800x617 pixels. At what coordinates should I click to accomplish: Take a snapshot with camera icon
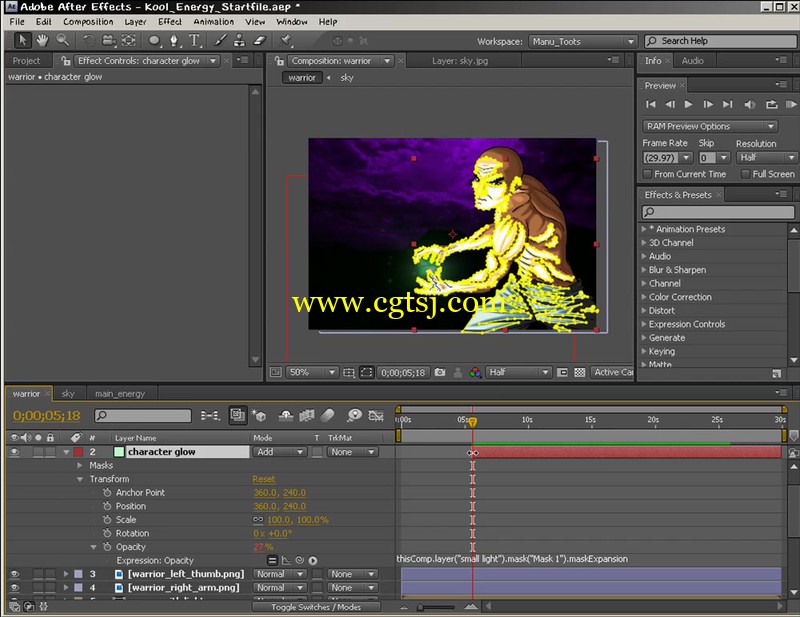pyautogui.click(x=440, y=373)
